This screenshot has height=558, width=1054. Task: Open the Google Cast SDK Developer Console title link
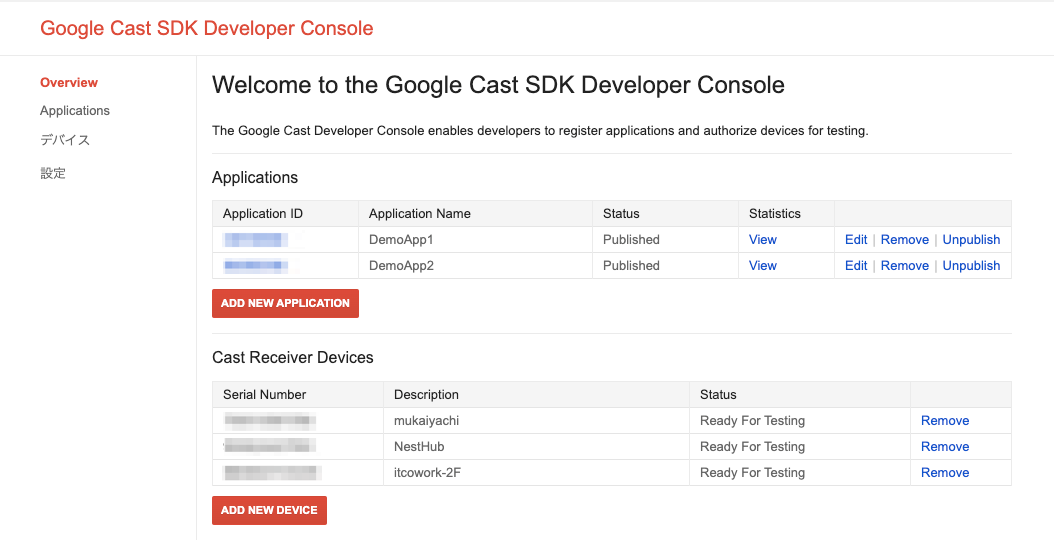pos(206,28)
